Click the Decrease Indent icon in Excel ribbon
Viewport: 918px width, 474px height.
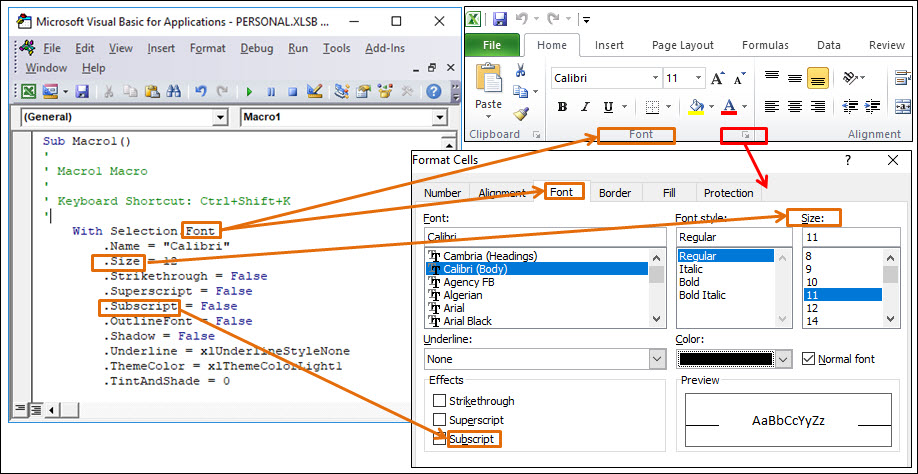tap(850, 107)
